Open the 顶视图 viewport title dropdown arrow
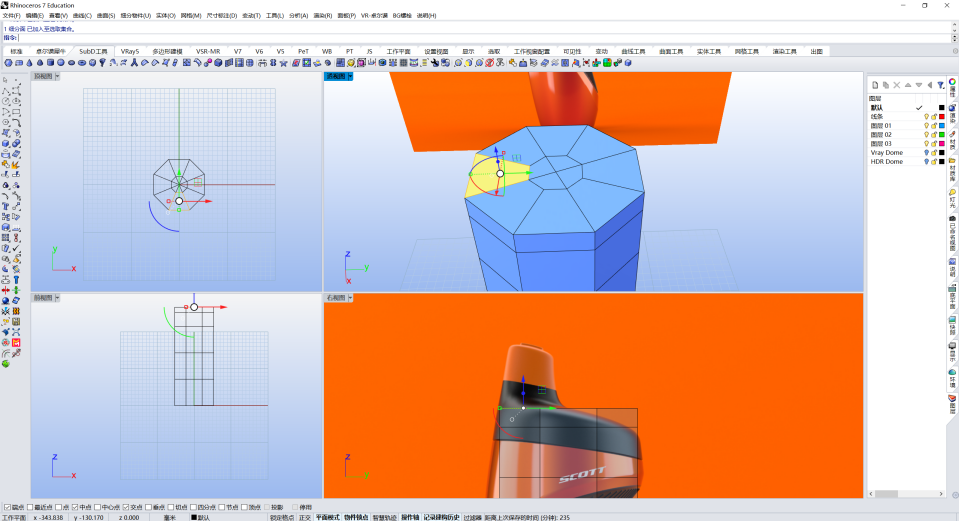This screenshot has height=521, width=959. pos(57,76)
